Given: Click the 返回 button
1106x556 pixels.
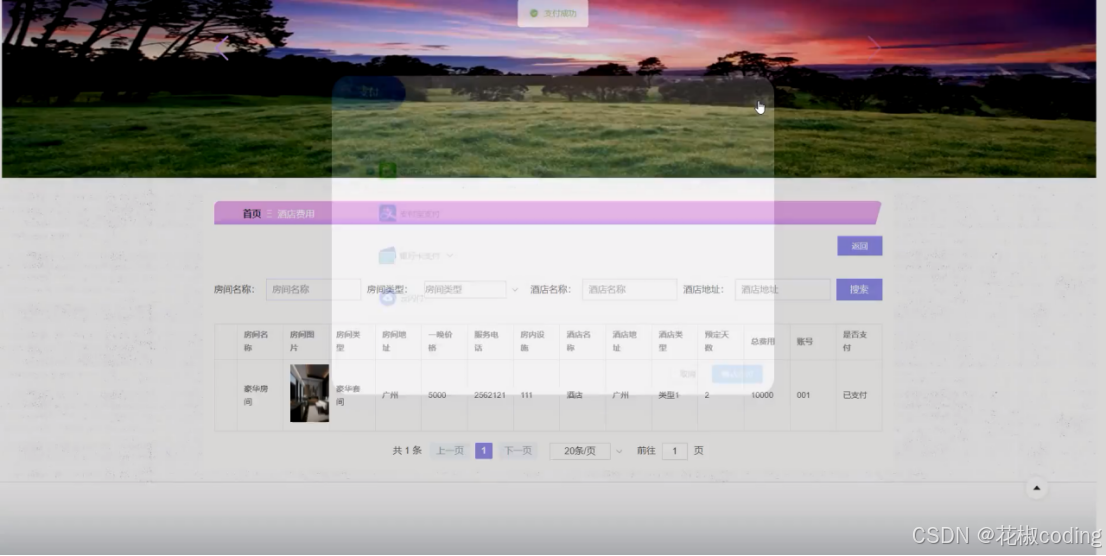Looking at the screenshot, I should click(859, 246).
